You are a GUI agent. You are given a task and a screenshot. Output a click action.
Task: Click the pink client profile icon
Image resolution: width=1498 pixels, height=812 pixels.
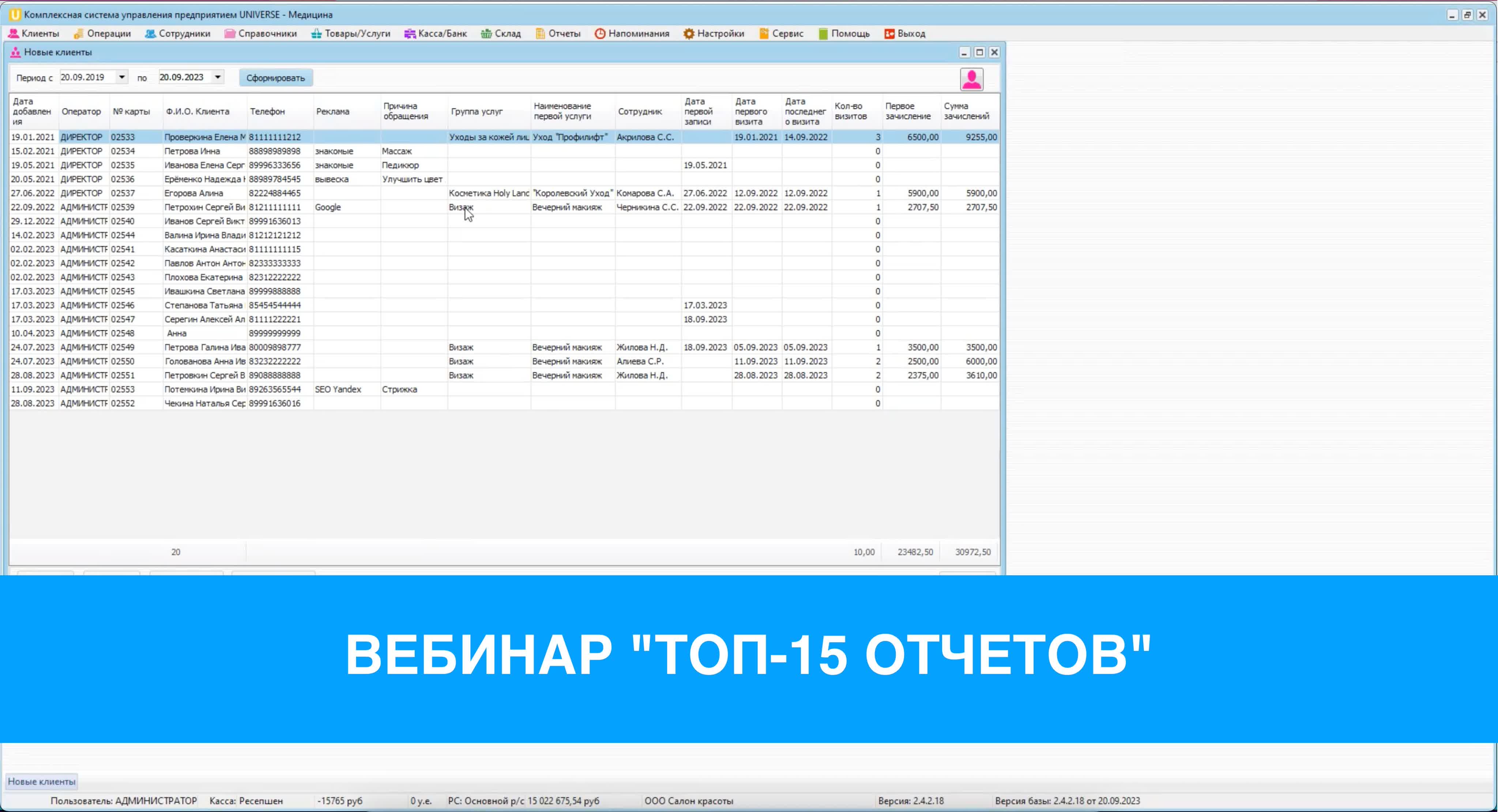pyautogui.click(x=971, y=79)
